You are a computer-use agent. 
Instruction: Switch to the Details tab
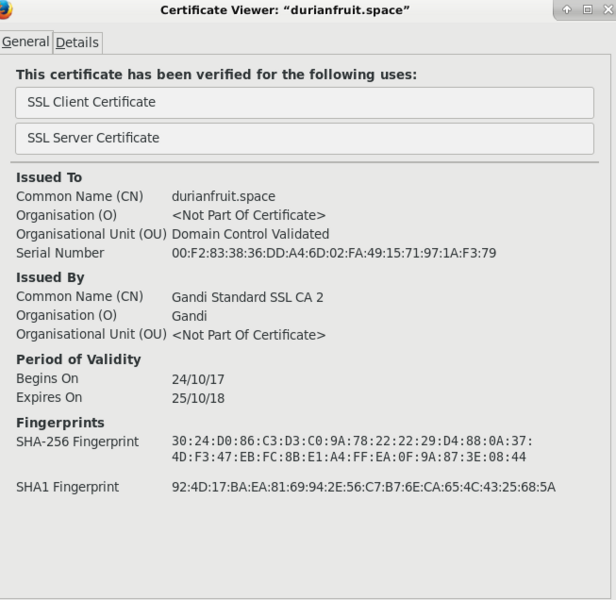(77, 43)
